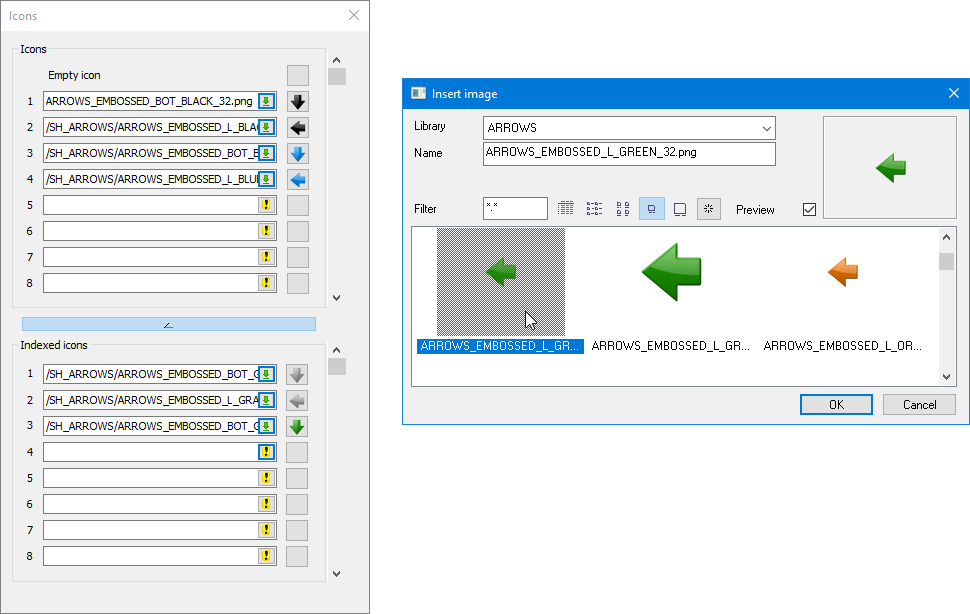The height and width of the screenshot is (614, 970).
Task: Toggle the Preview checkbox
Action: 809,210
